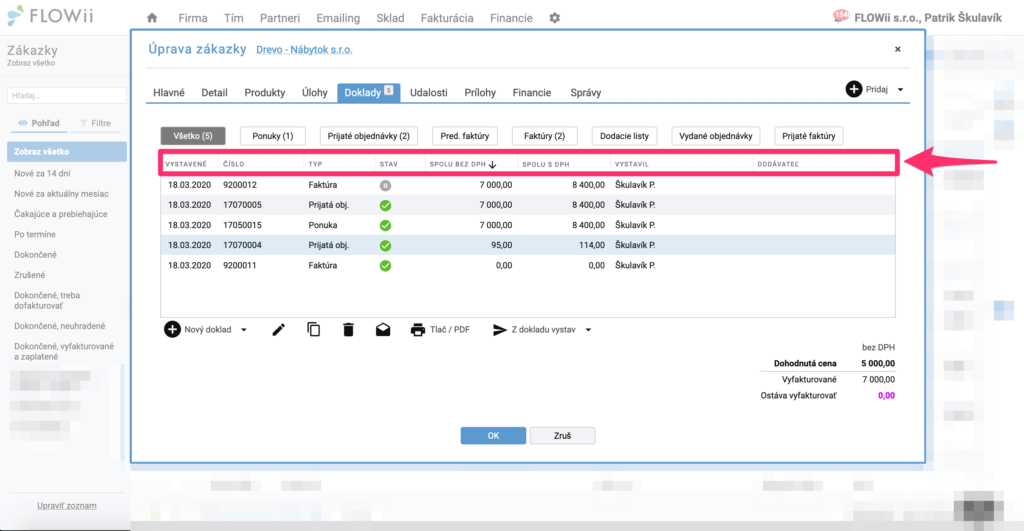This screenshot has height=531, width=1024.
Task: Open the notifications chat bubble icon
Action: pos(840,17)
